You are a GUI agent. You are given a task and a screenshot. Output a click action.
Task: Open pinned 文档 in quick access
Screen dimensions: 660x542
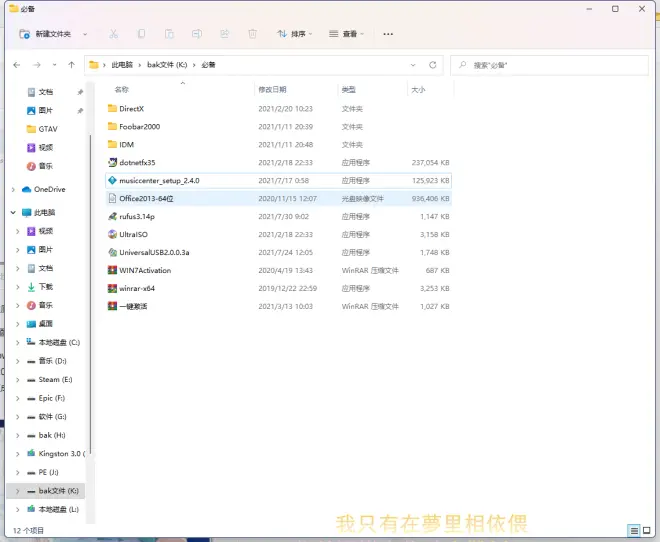[x=45, y=92]
